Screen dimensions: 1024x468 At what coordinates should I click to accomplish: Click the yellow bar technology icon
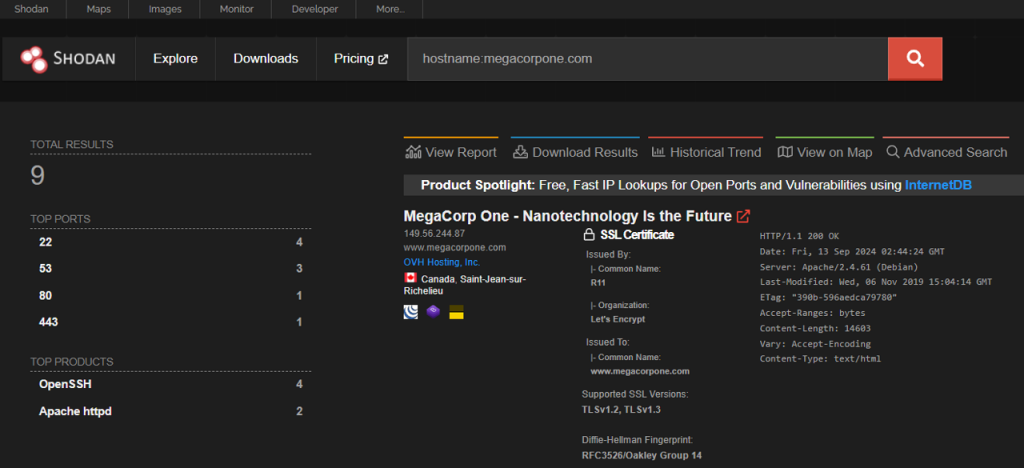click(456, 312)
